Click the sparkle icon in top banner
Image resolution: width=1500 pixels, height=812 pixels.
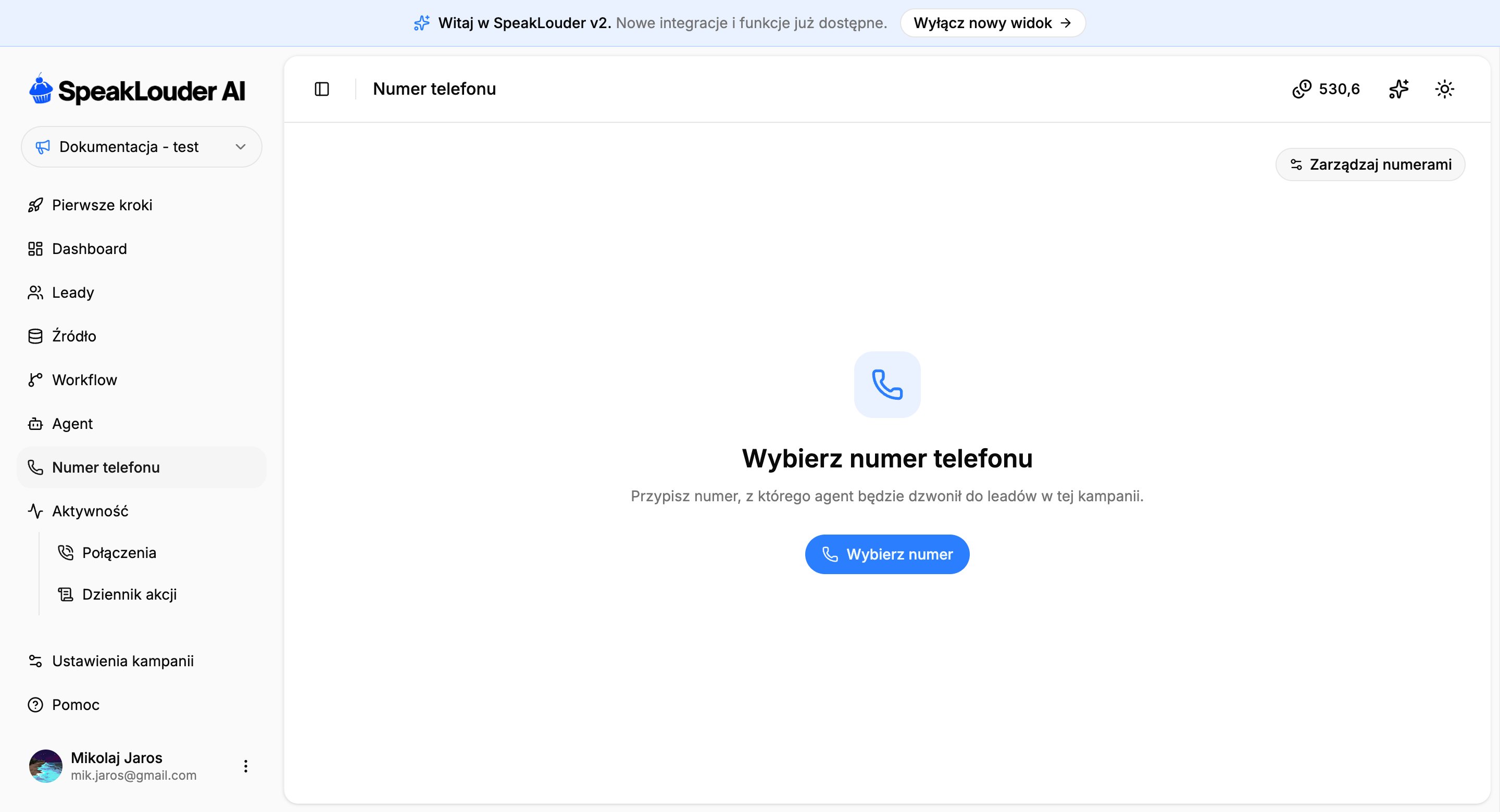click(421, 23)
